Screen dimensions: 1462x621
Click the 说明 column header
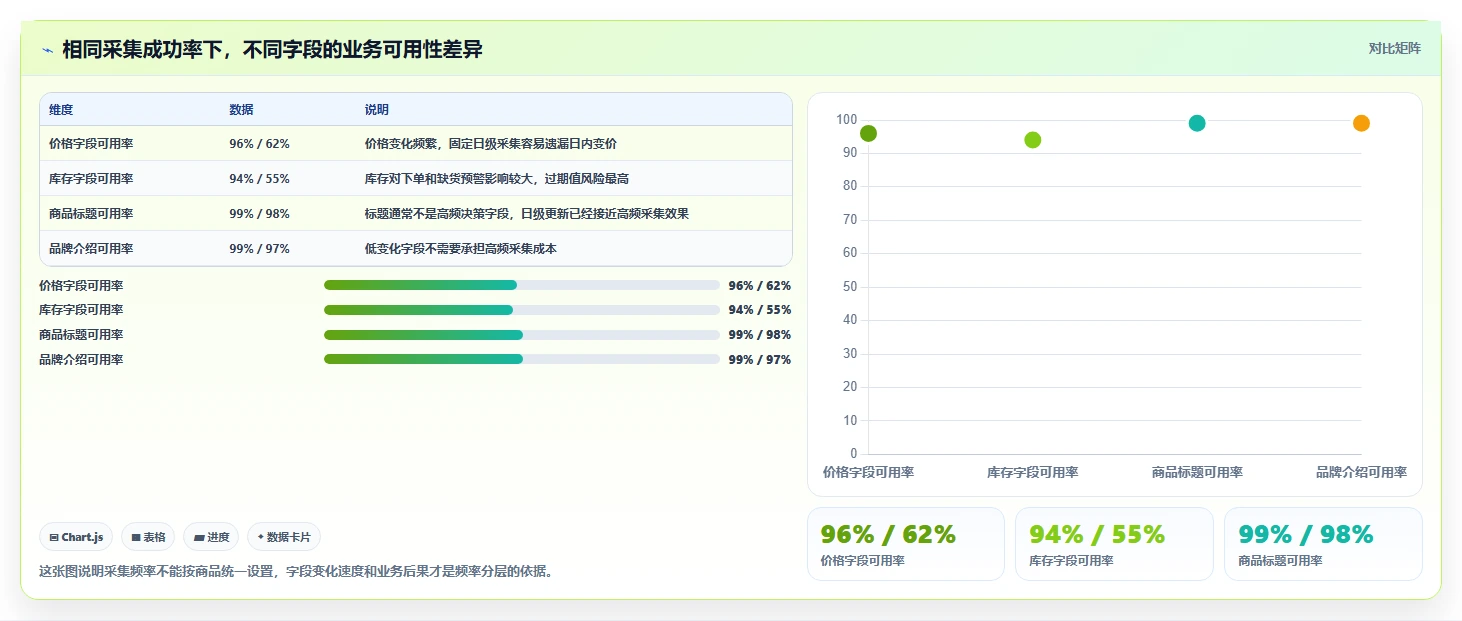pyautogui.click(x=377, y=110)
